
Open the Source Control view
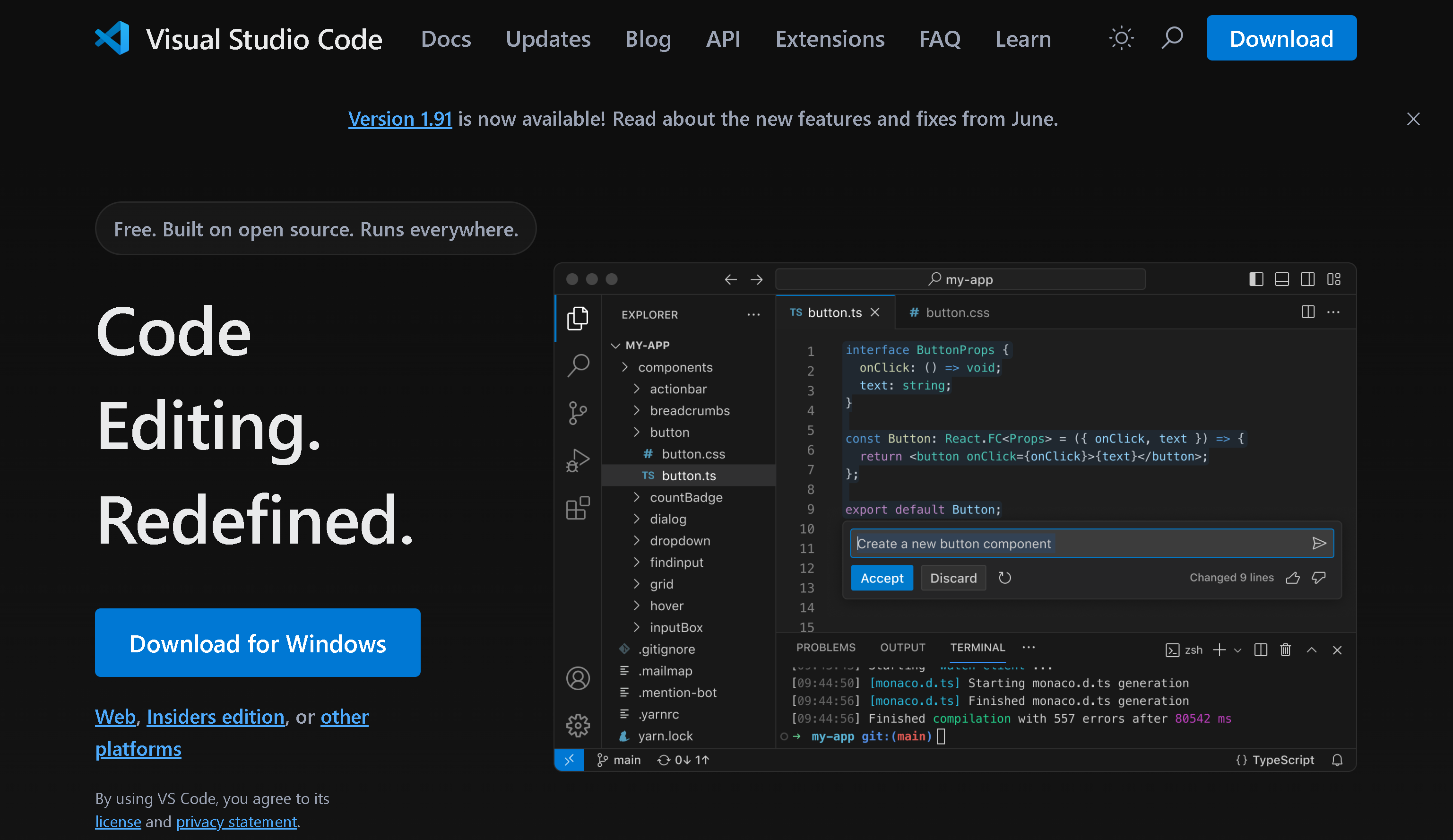579,413
